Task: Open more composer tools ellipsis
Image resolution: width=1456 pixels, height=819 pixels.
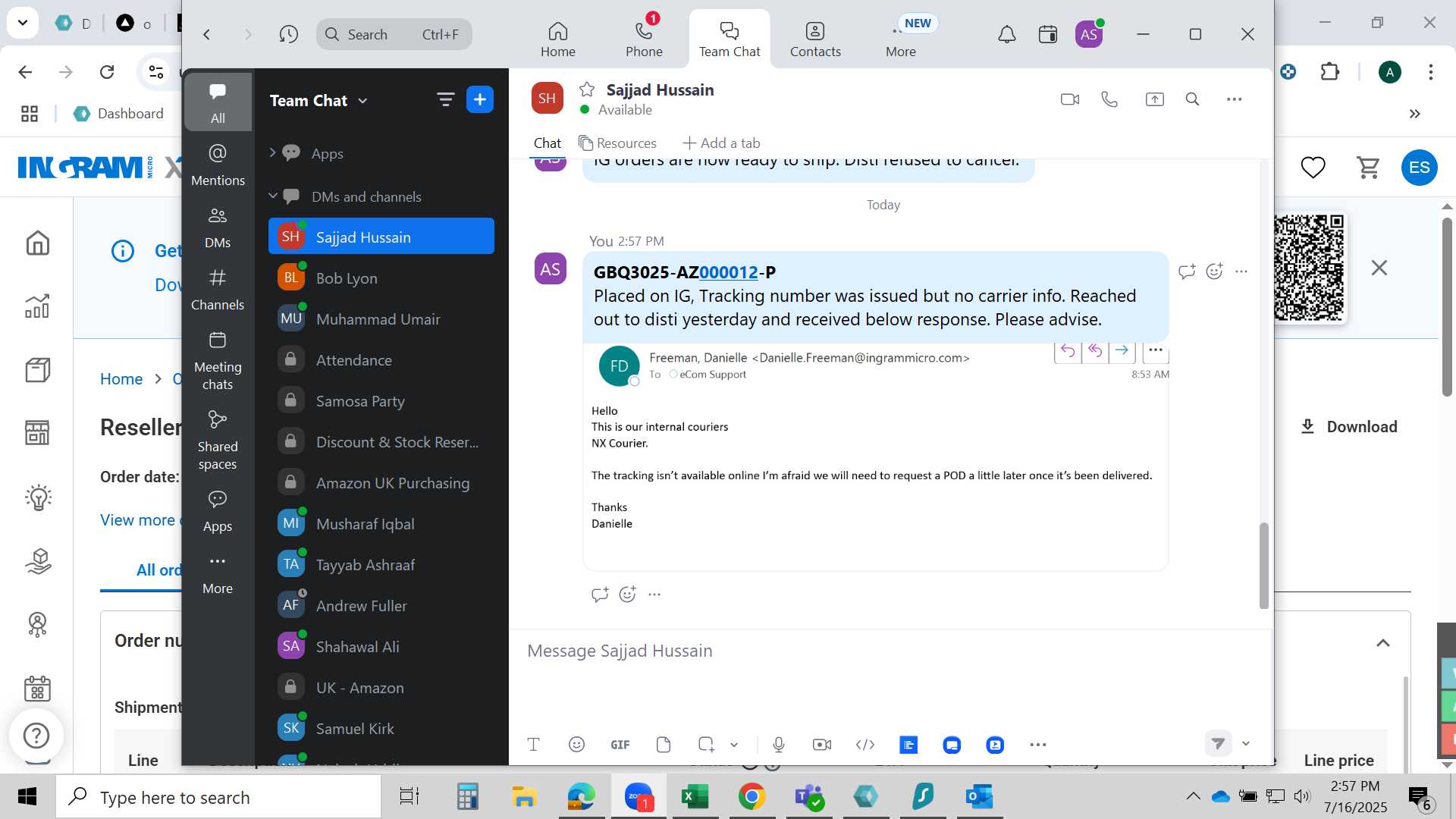Action: click(x=1038, y=745)
